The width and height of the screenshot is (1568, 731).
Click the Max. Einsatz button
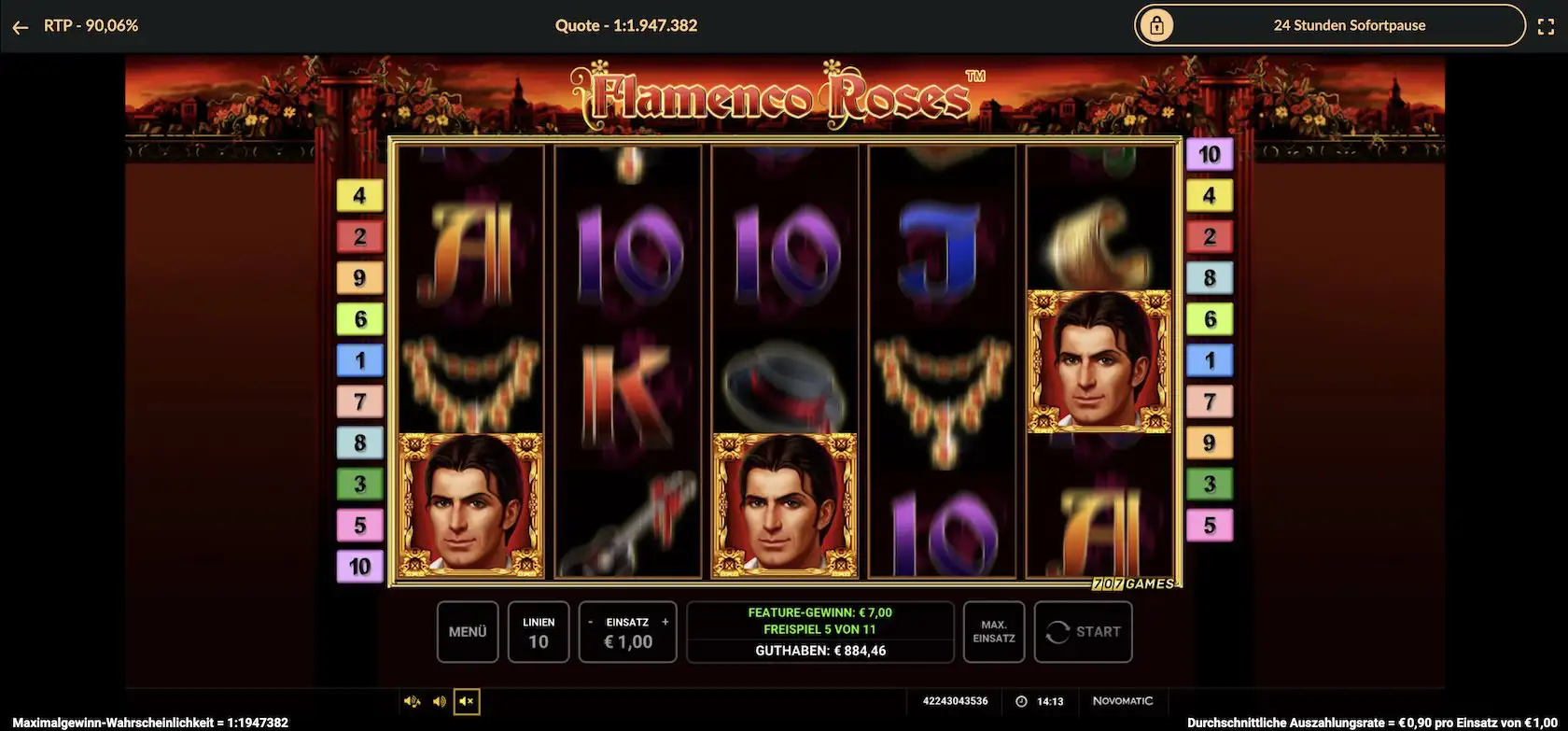[x=994, y=632]
